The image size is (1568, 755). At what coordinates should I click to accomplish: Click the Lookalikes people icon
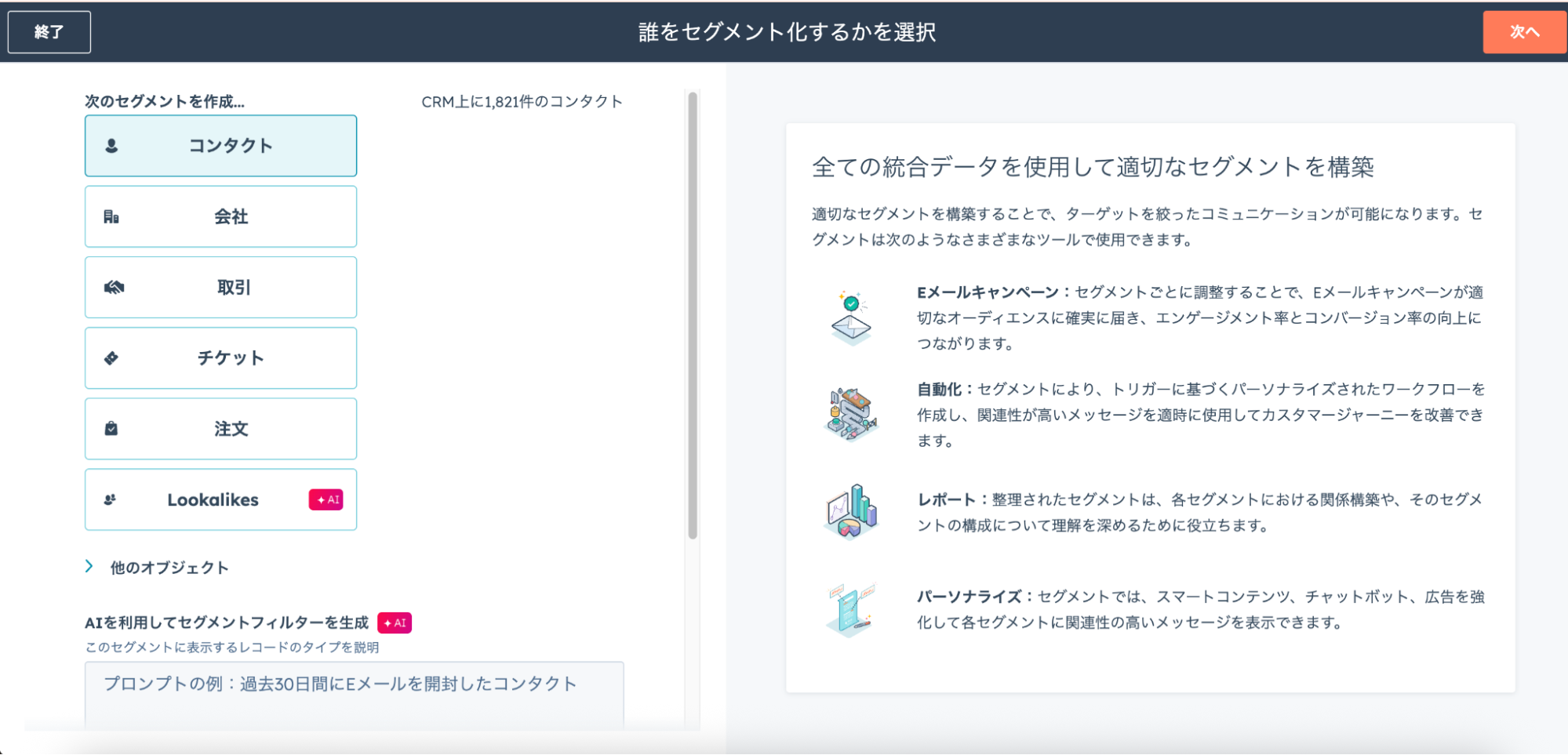click(x=111, y=499)
